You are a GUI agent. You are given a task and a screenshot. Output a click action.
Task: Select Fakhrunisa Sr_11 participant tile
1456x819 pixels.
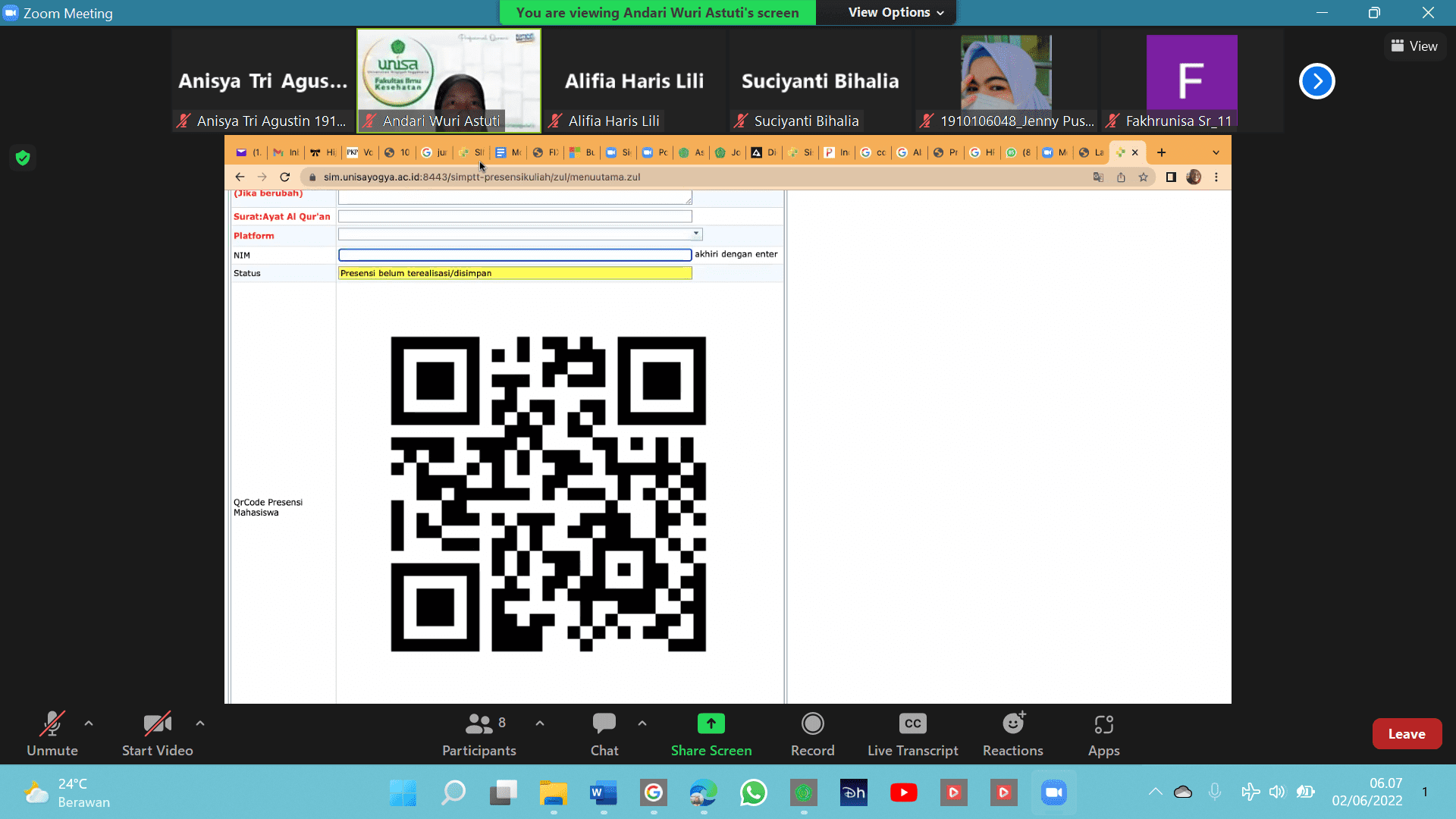1191,80
